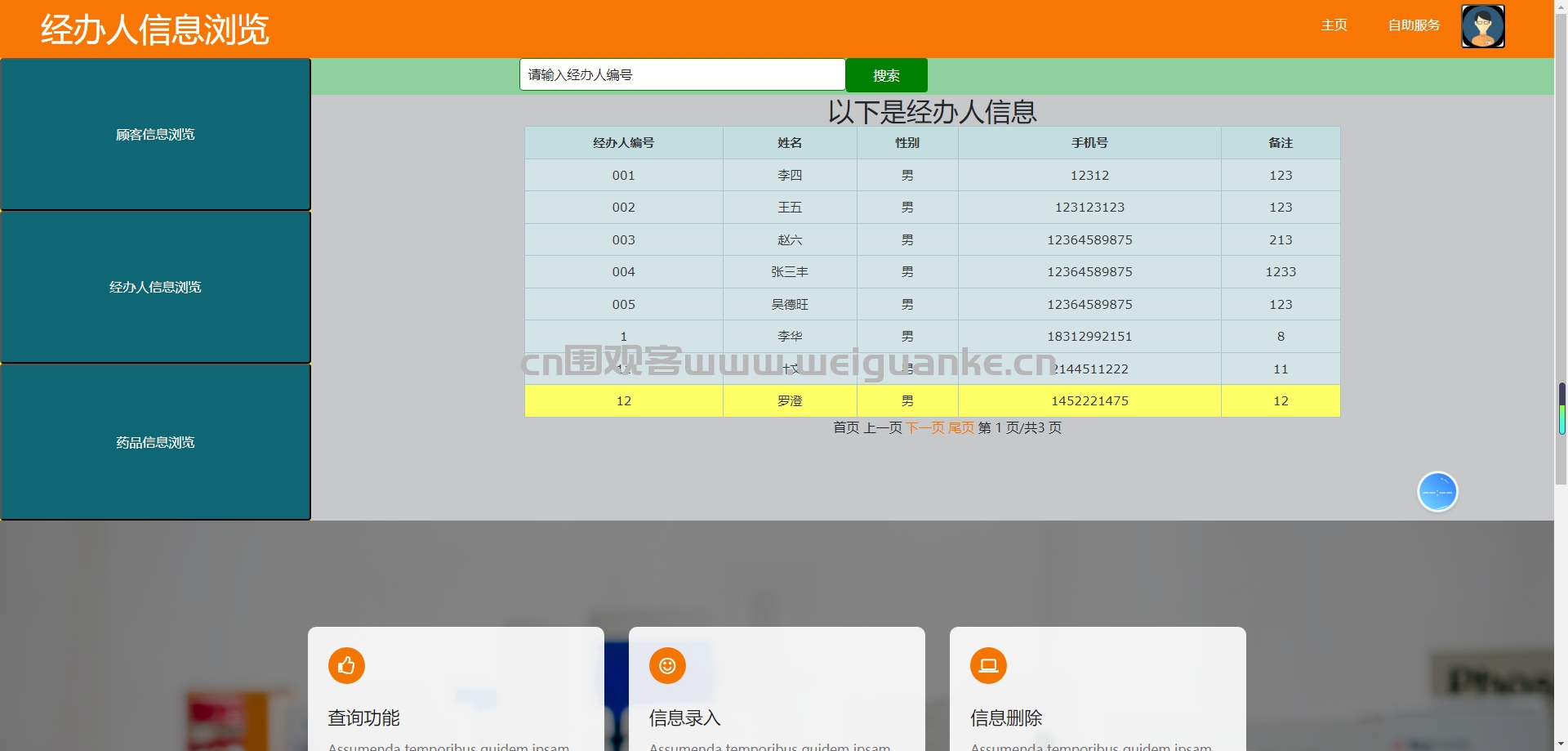Viewport: 1568px width, 751px height.
Task: Click the 张三丰 table cell
Action: tap(790, 271)
